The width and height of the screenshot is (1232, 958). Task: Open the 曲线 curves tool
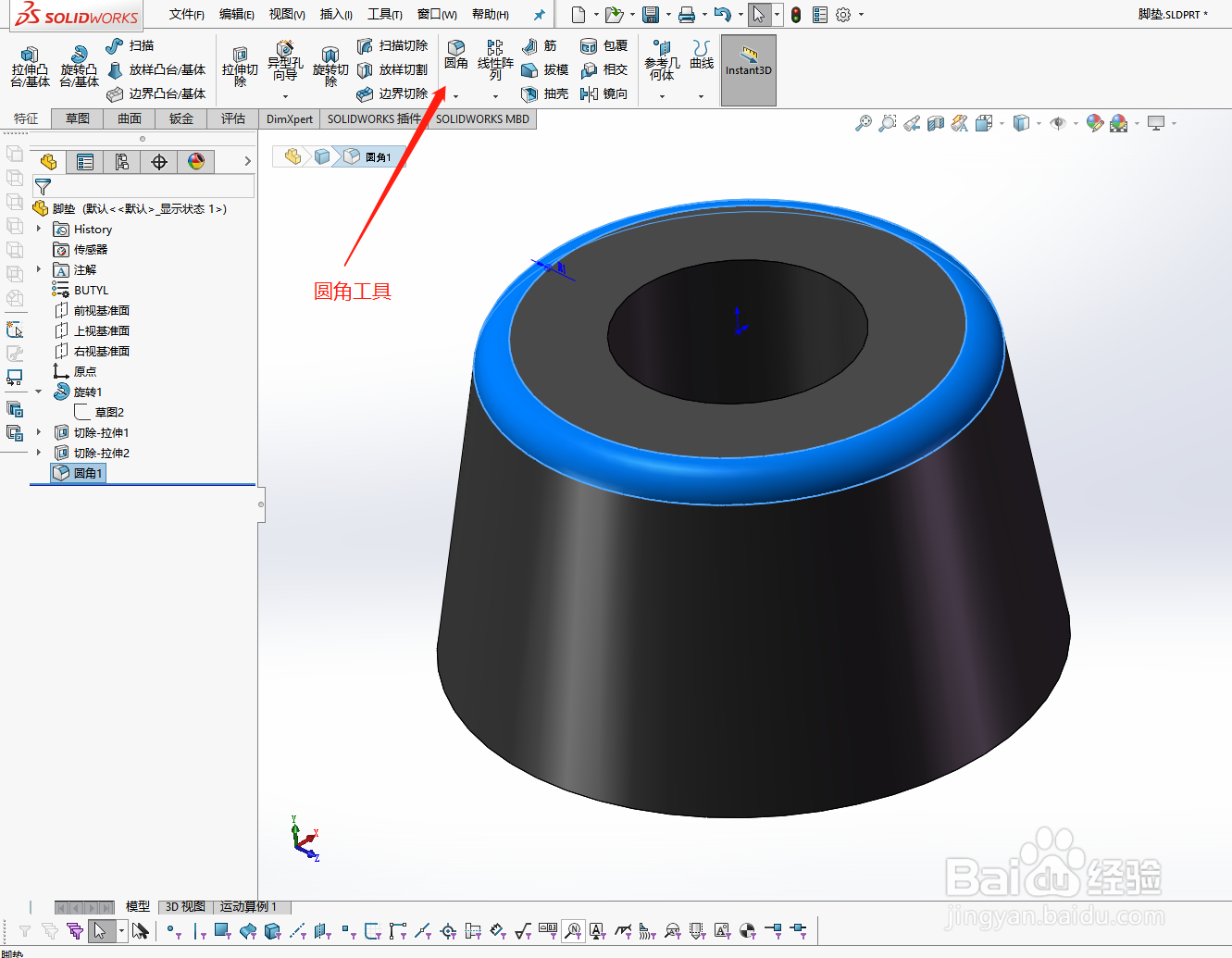pos(702,55)
